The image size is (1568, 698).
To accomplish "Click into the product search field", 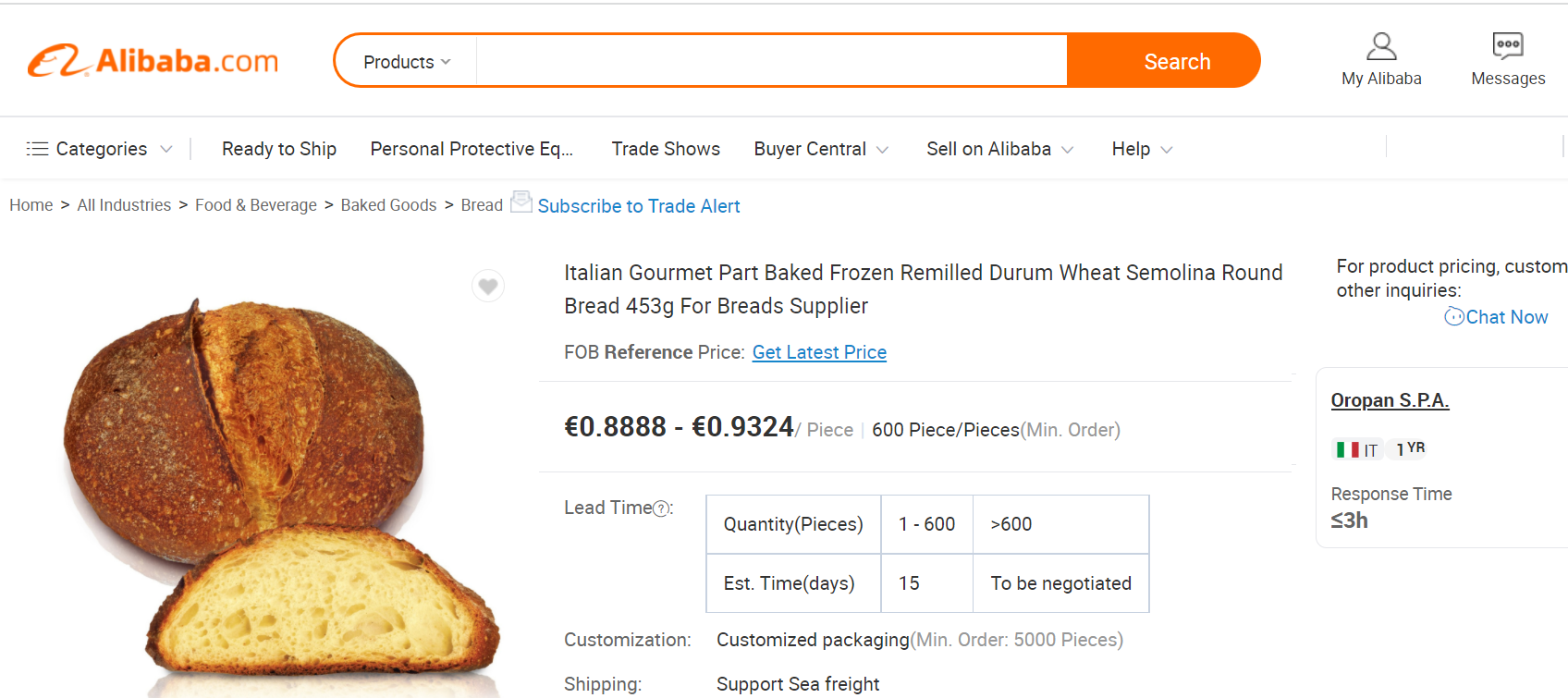I will coord(771,62).
